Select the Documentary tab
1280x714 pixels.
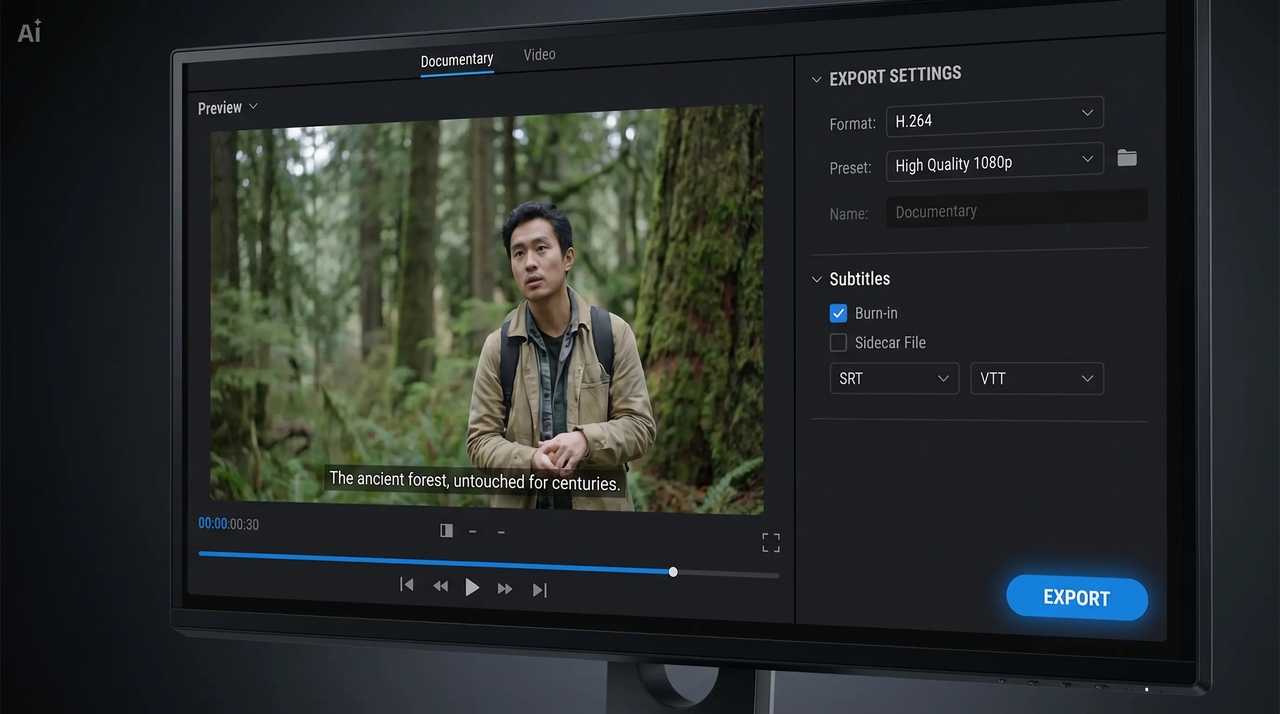pyautogui.click(x=456, y=61)
